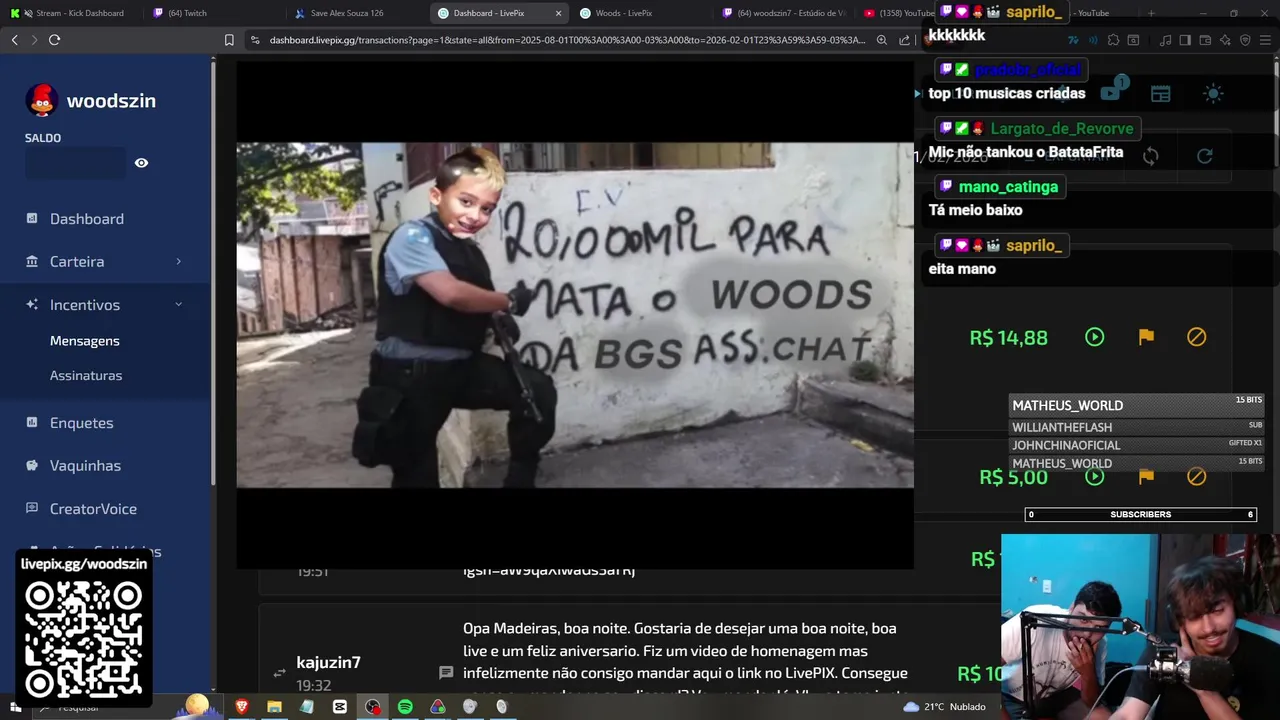1280x720 pixels.
Task: Open the page zoom magnifier in address bar
Action: point(881,40)
